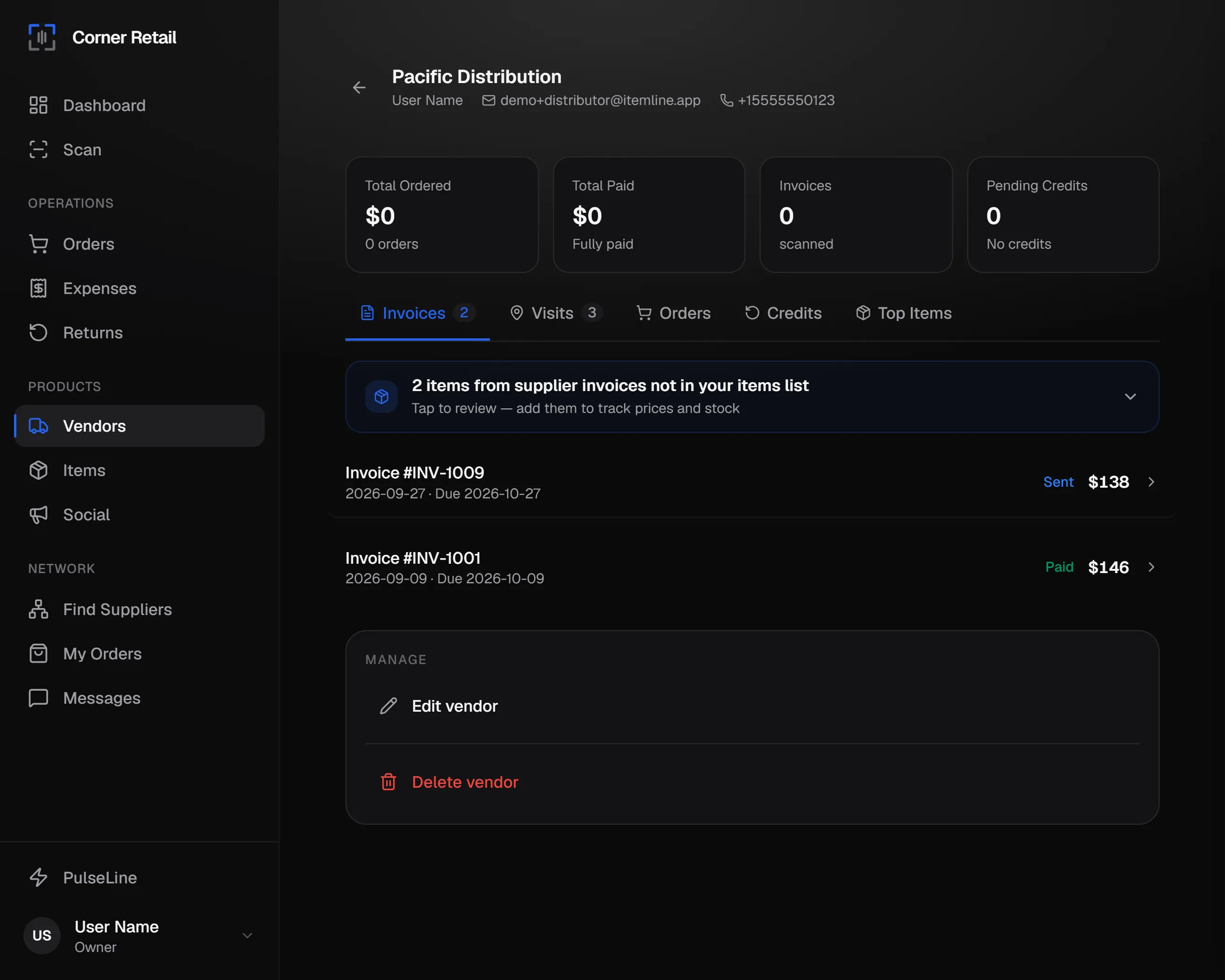Viewport: 1225px width, 980px height.
Task: Click the Total Paid card showing Fully paid
Action: 649,215
